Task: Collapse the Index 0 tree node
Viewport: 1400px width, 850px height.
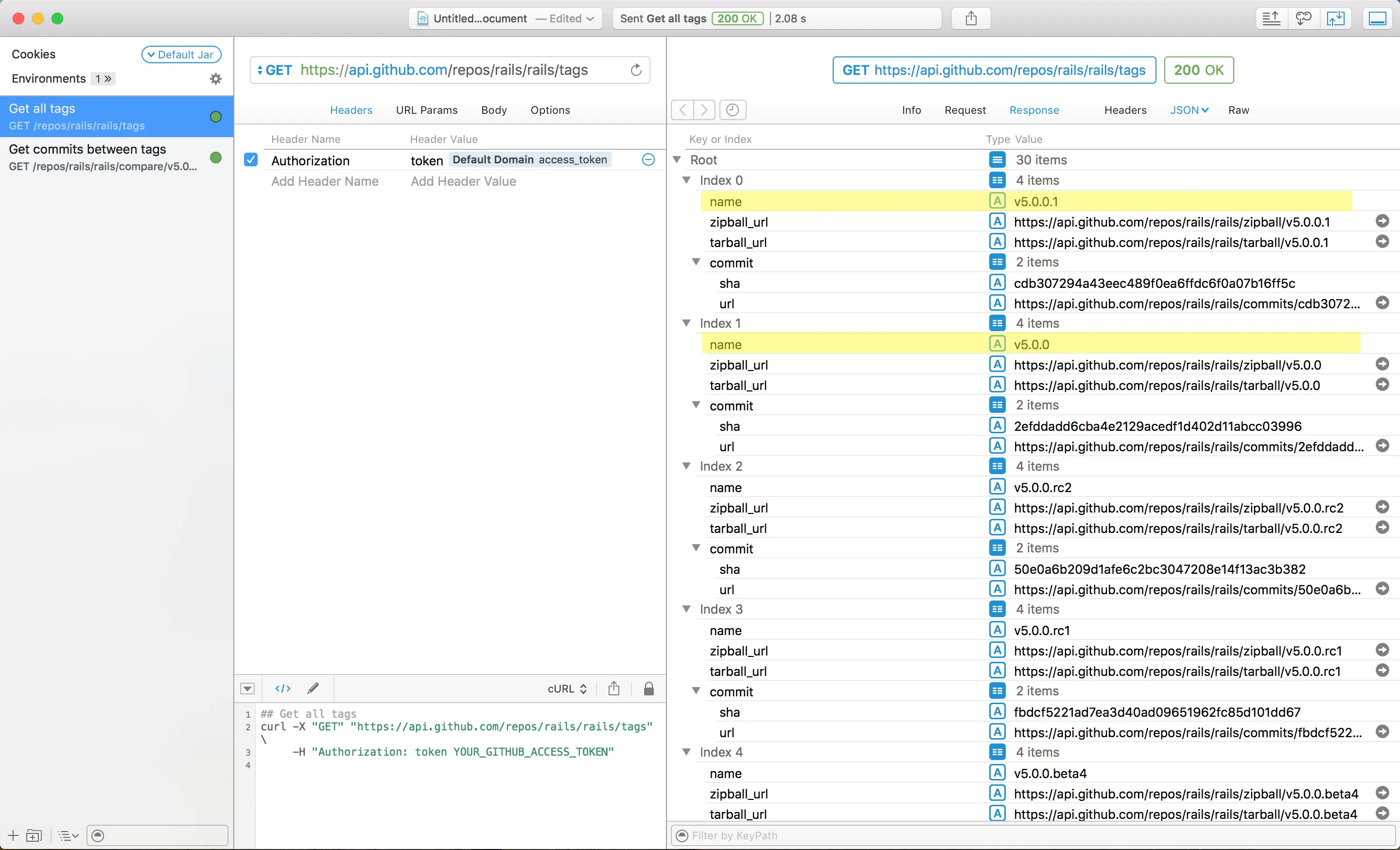Action: (x=686, y=180)
